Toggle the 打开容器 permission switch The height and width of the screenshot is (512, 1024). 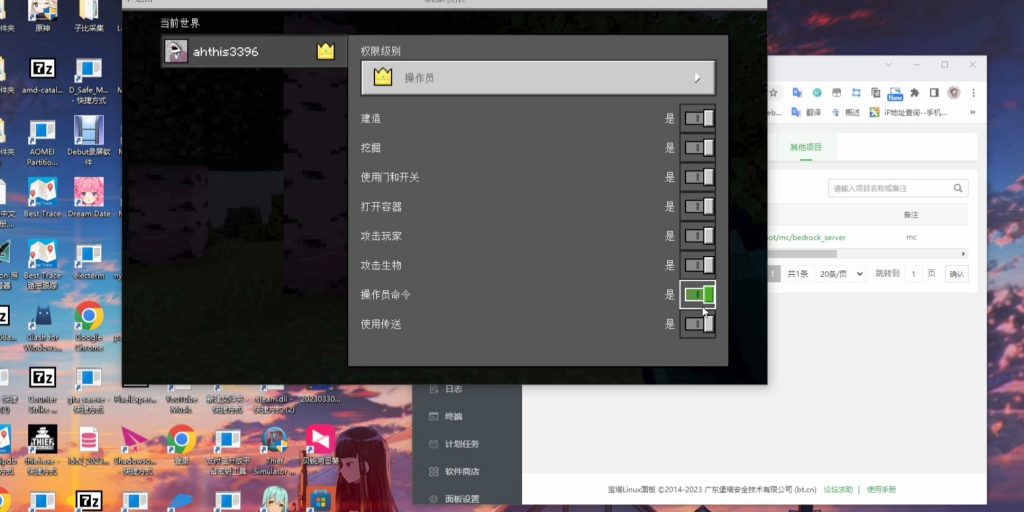pyautogui.click(x=697, y=206)
